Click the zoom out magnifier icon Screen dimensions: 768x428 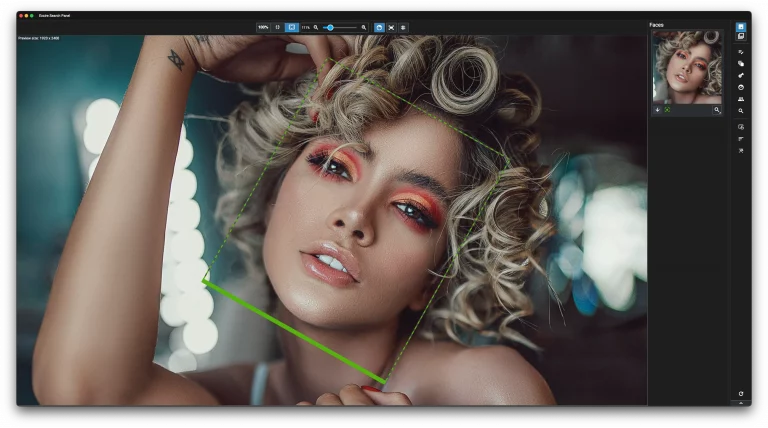pyautogui.click(x=316, y=27)
